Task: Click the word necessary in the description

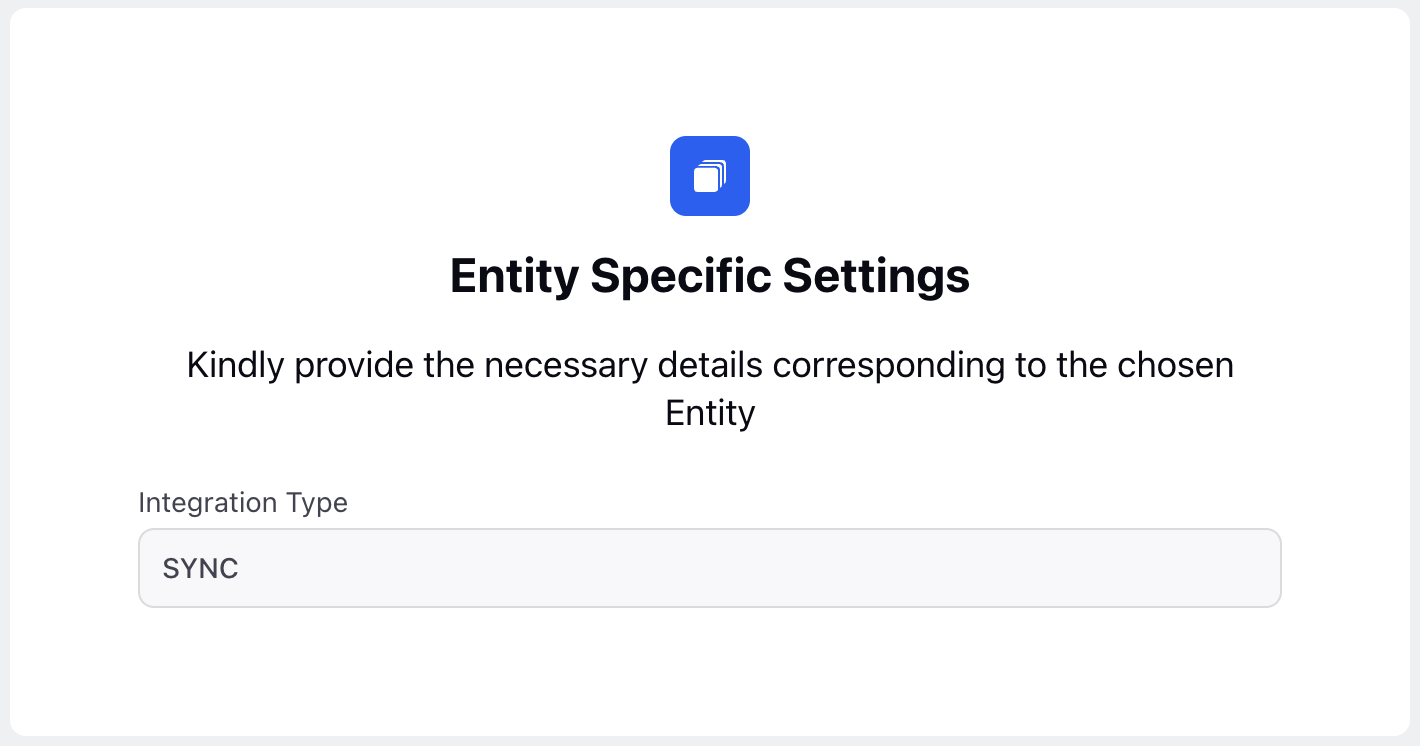Action: pos(565,367)
